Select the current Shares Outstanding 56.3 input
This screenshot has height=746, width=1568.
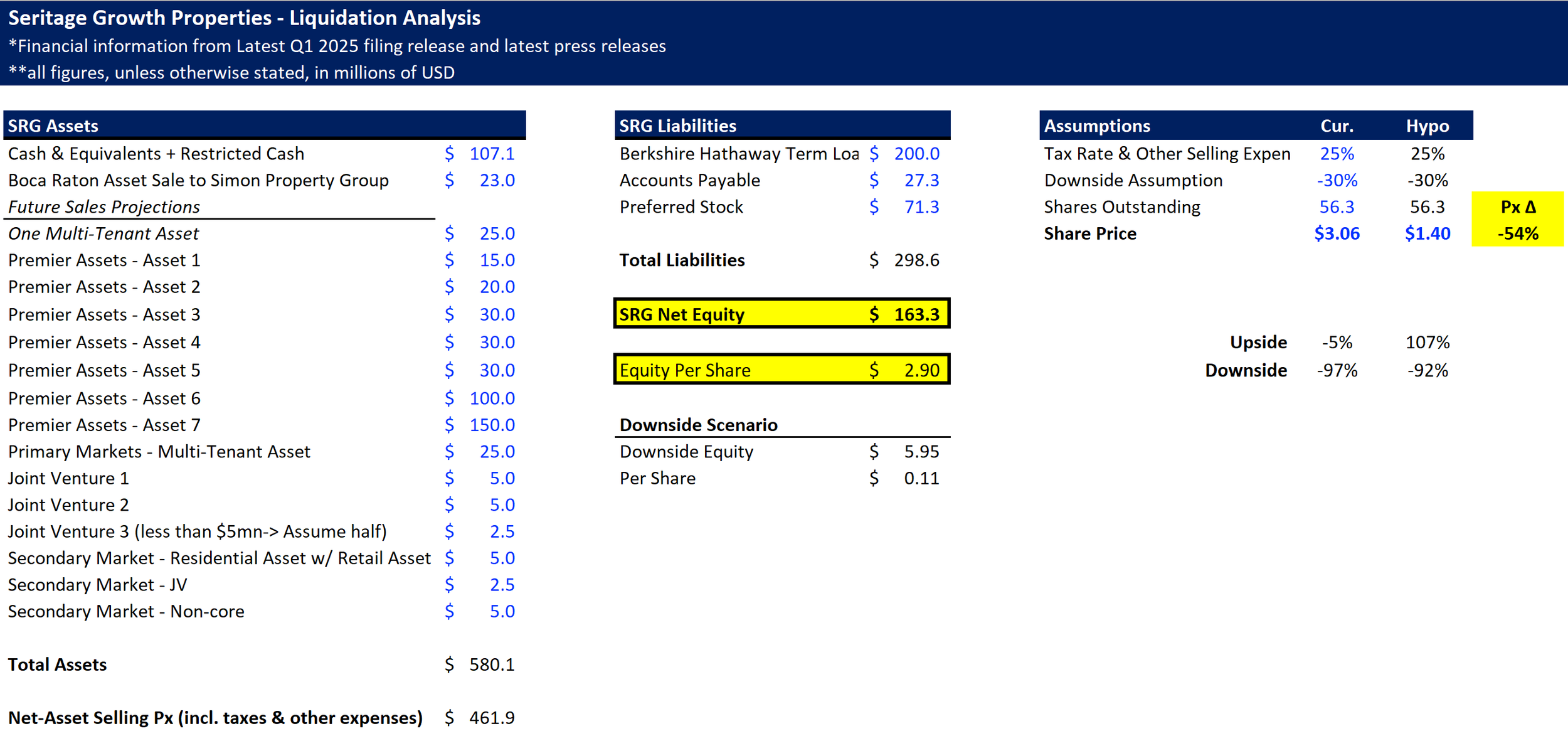click(x=1337, y=207)
